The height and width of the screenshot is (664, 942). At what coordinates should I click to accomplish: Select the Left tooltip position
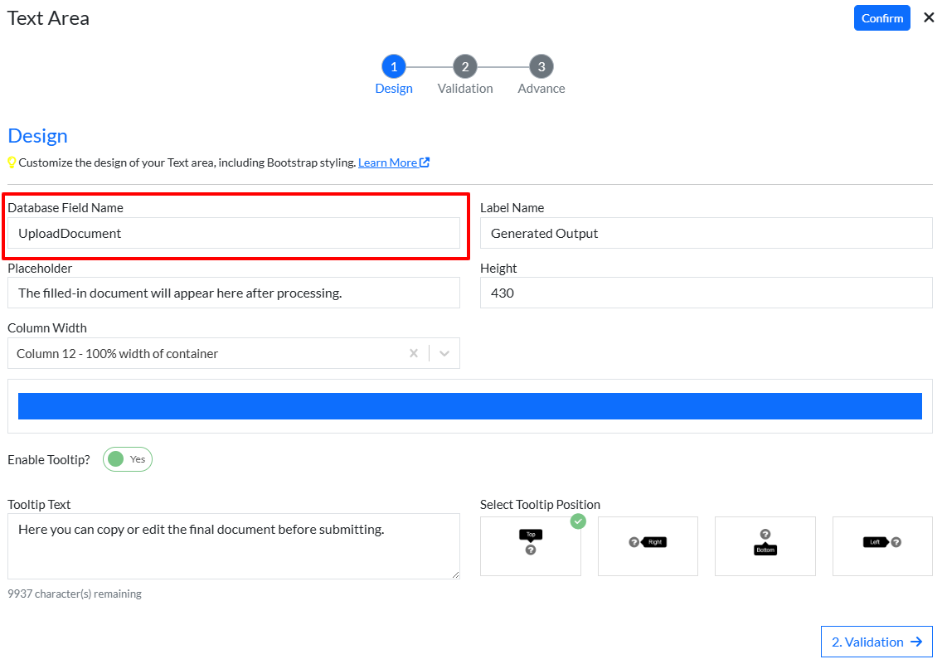[x=882, y=546]
